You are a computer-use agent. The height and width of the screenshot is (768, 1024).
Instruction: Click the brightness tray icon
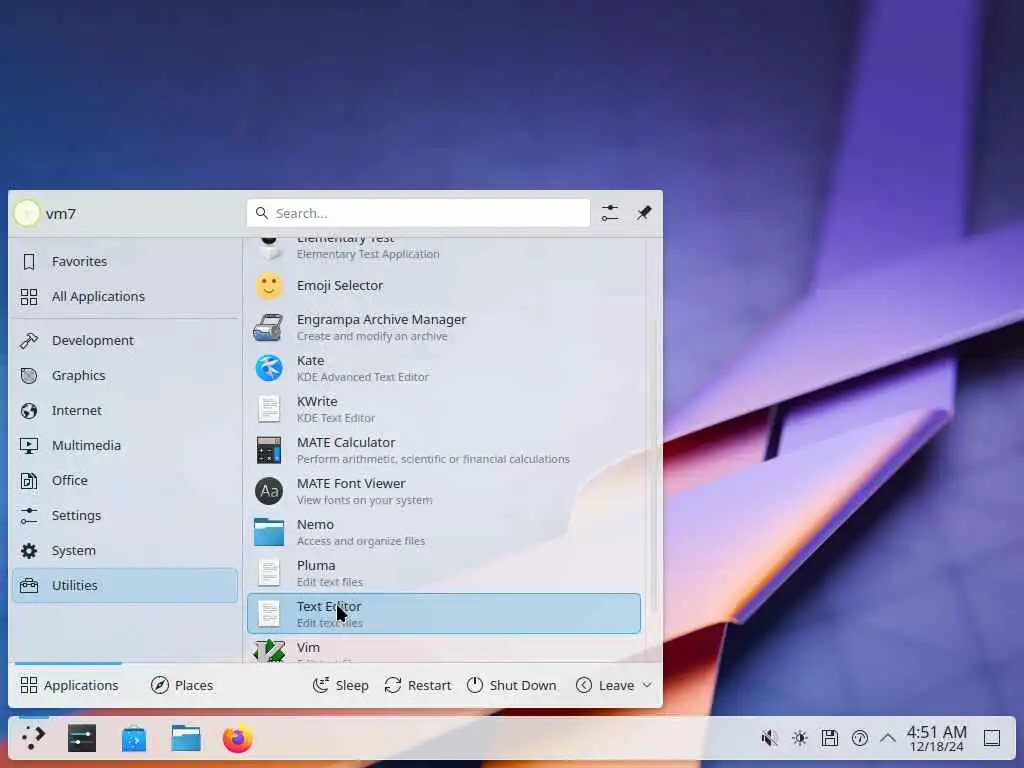coord(799,739)
